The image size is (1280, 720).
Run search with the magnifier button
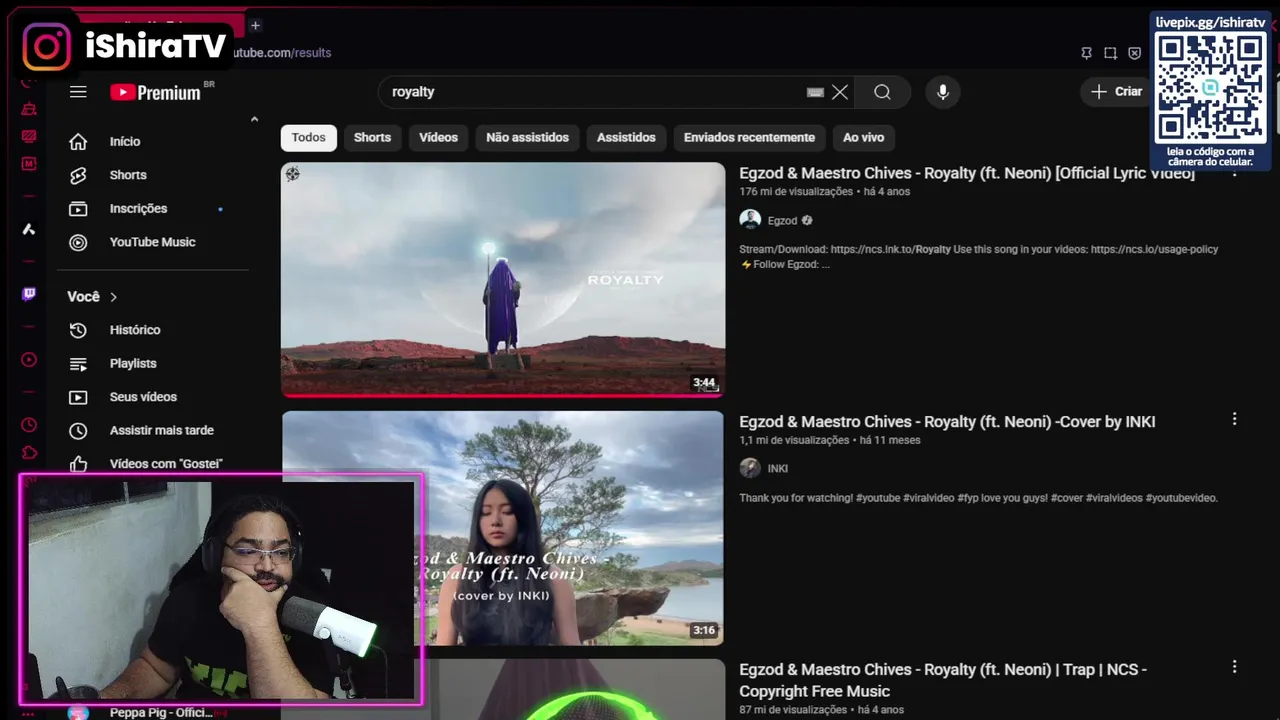coord(882,92)
